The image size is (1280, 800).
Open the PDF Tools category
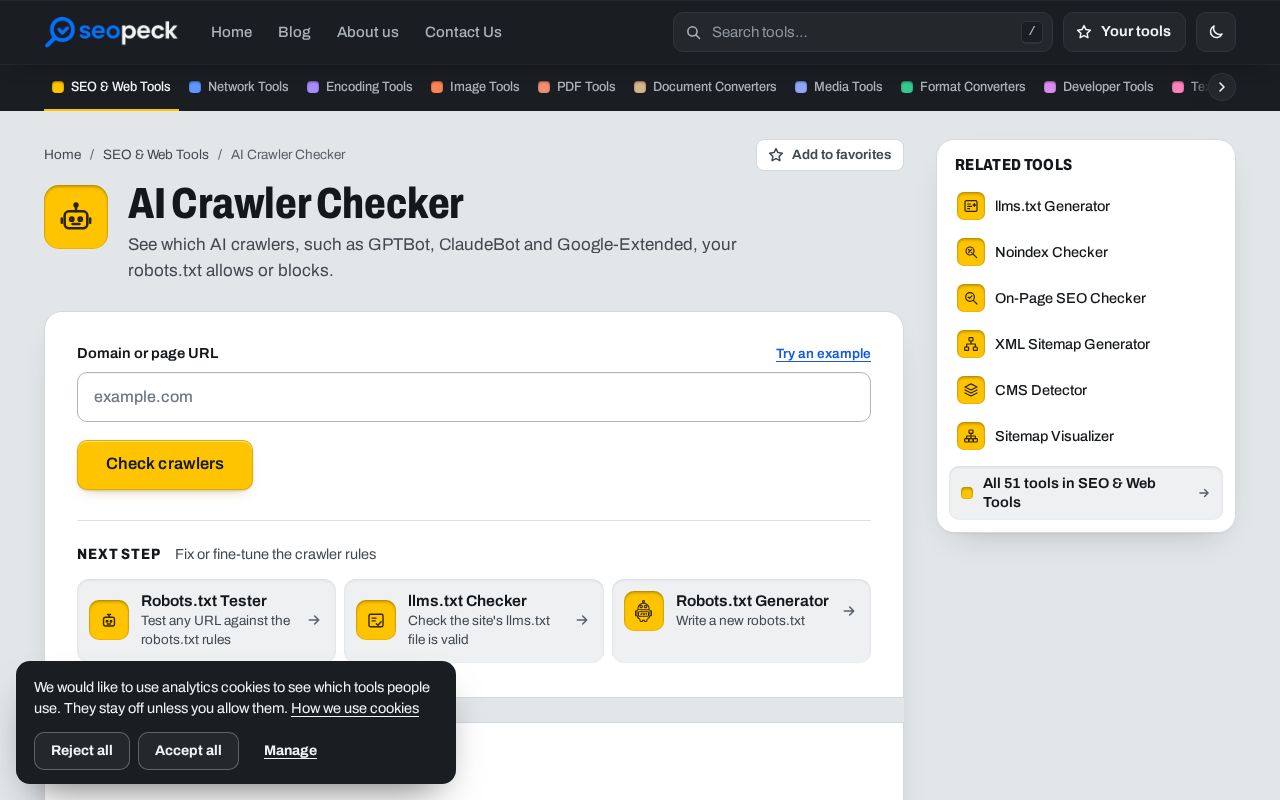577,87
